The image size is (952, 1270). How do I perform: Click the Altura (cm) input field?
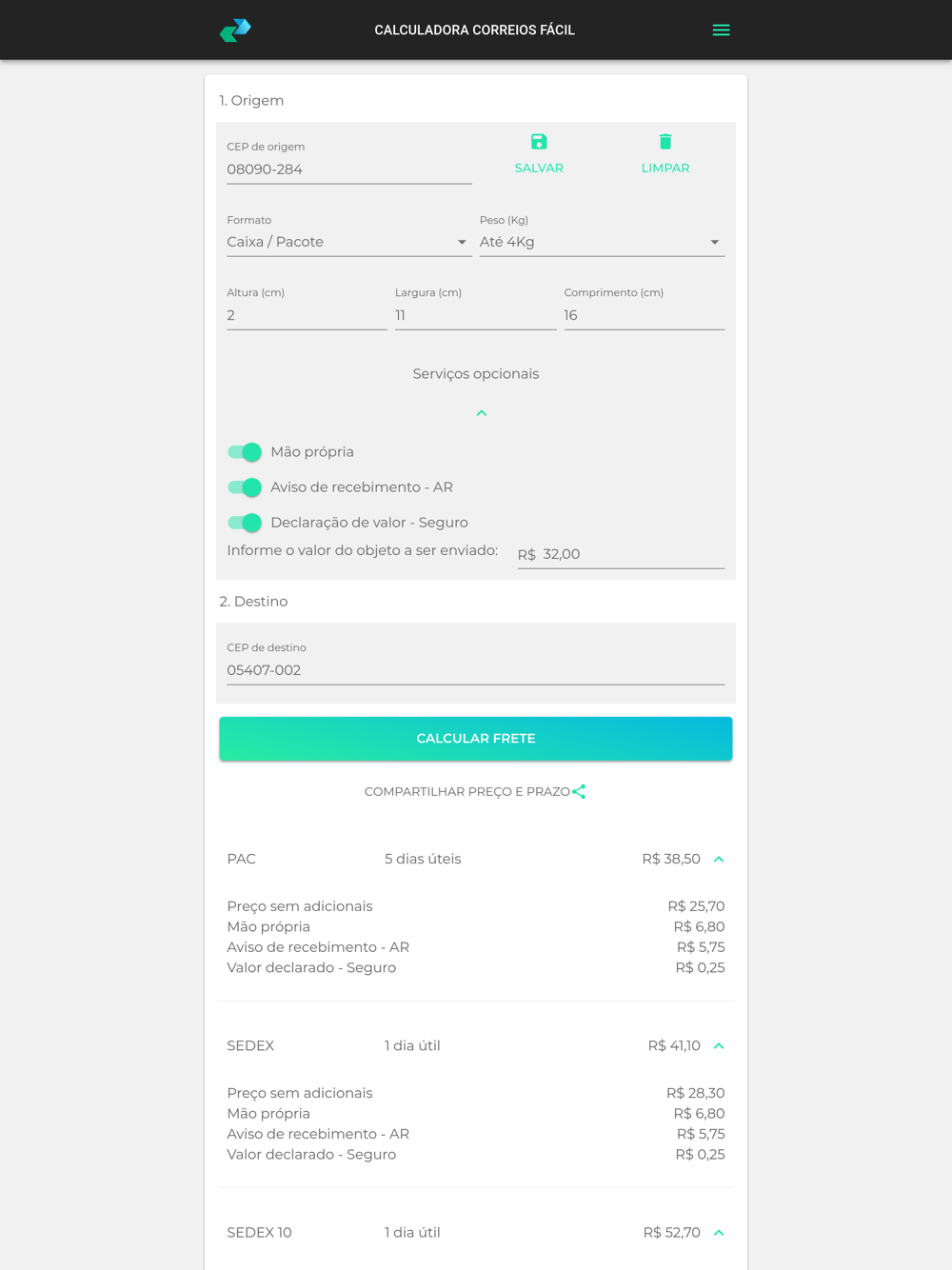tap(307, 315)
